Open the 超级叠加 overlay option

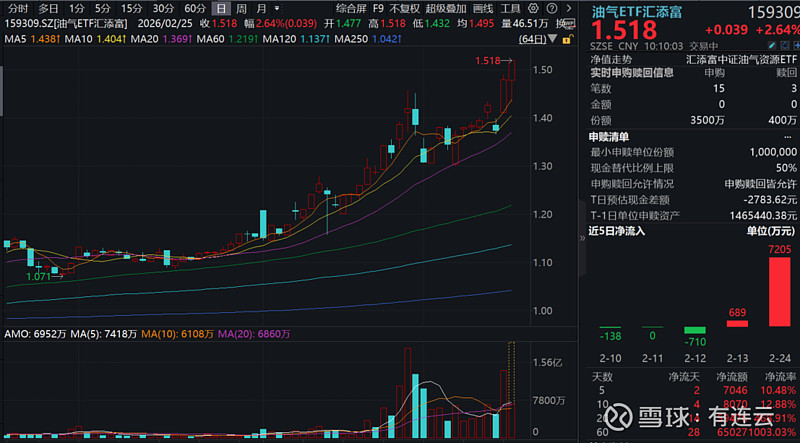(446, 8)
